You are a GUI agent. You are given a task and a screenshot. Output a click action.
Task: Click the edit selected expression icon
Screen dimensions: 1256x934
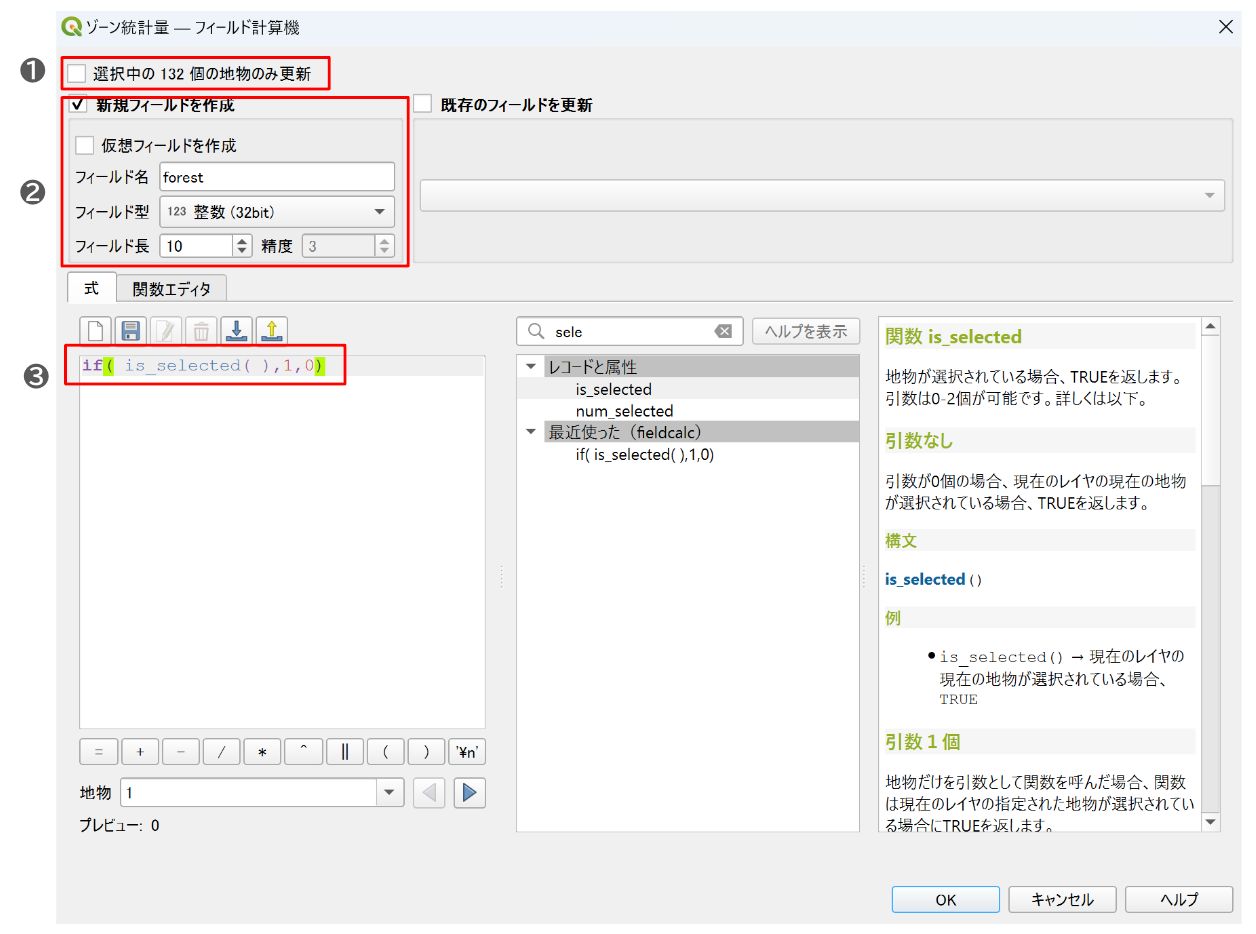pos(166,332)
